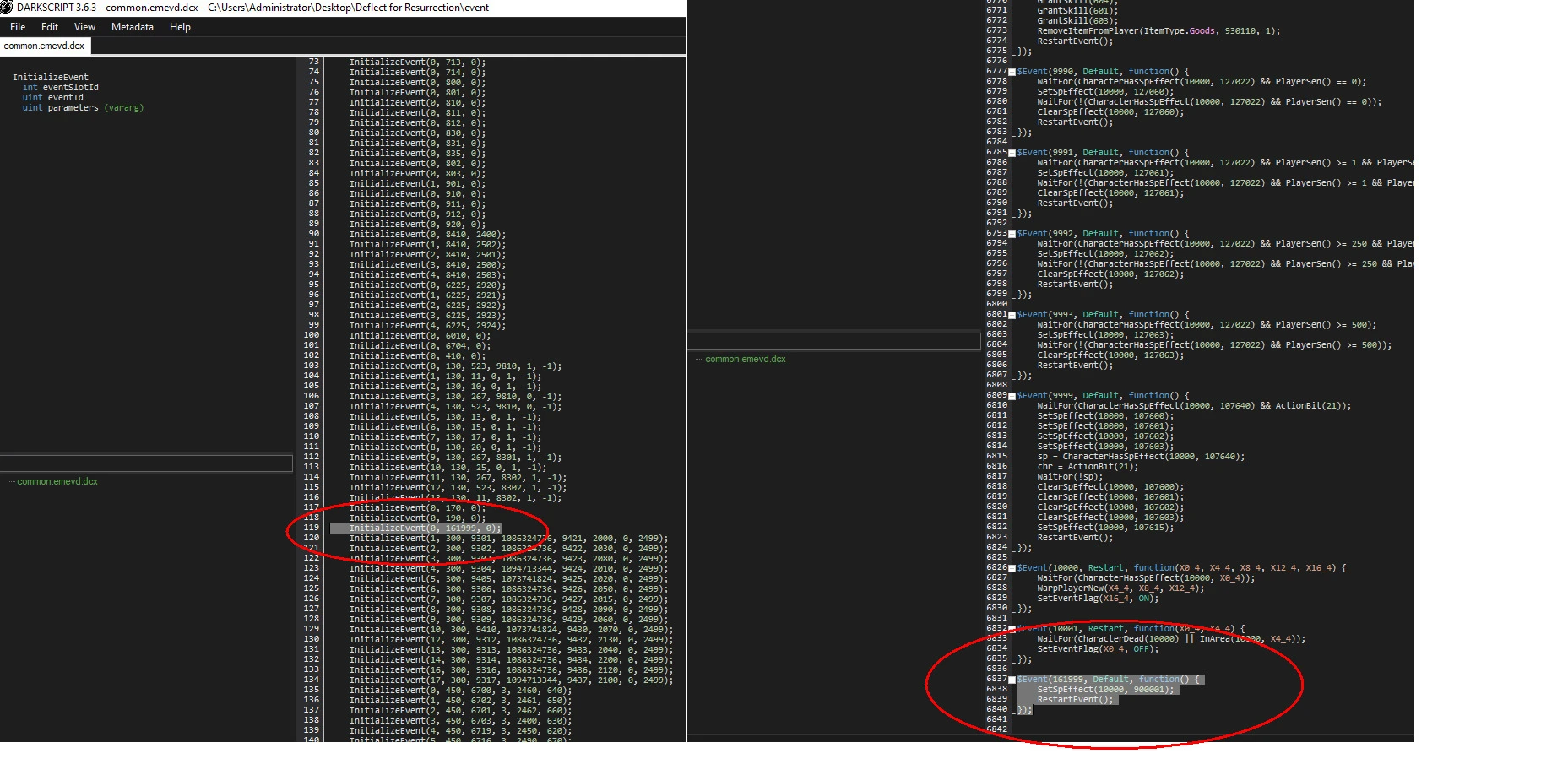Click 'uint parameters (vararg)' in the docs panel
The width and height of the screenshot is (1568, 775).
(83, 107)
